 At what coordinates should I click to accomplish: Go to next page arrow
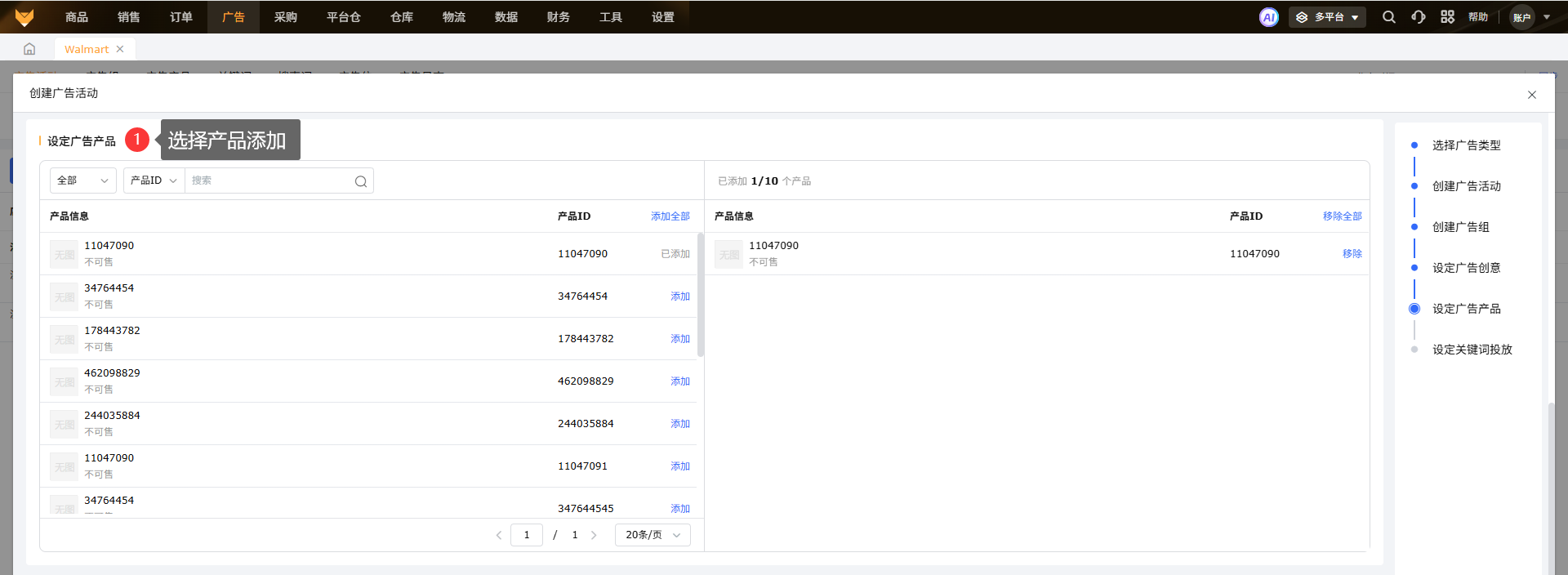pos(594,535)
